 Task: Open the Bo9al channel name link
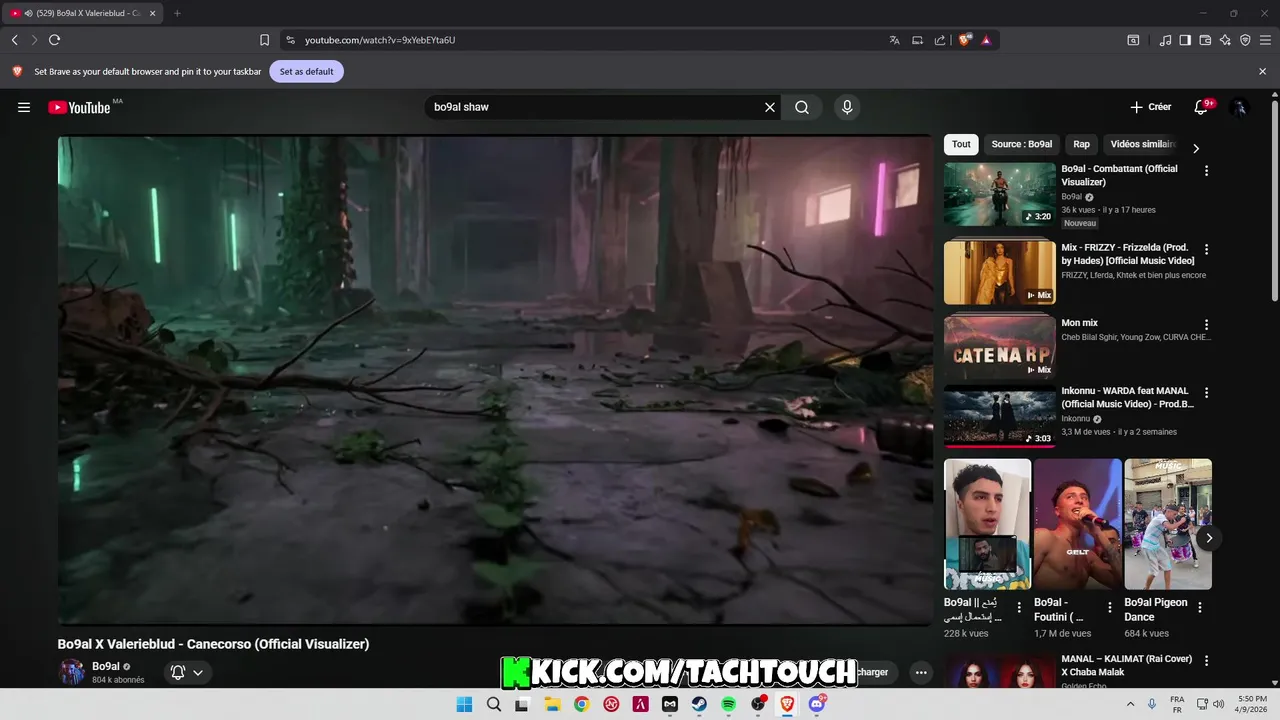click(106, 666)
